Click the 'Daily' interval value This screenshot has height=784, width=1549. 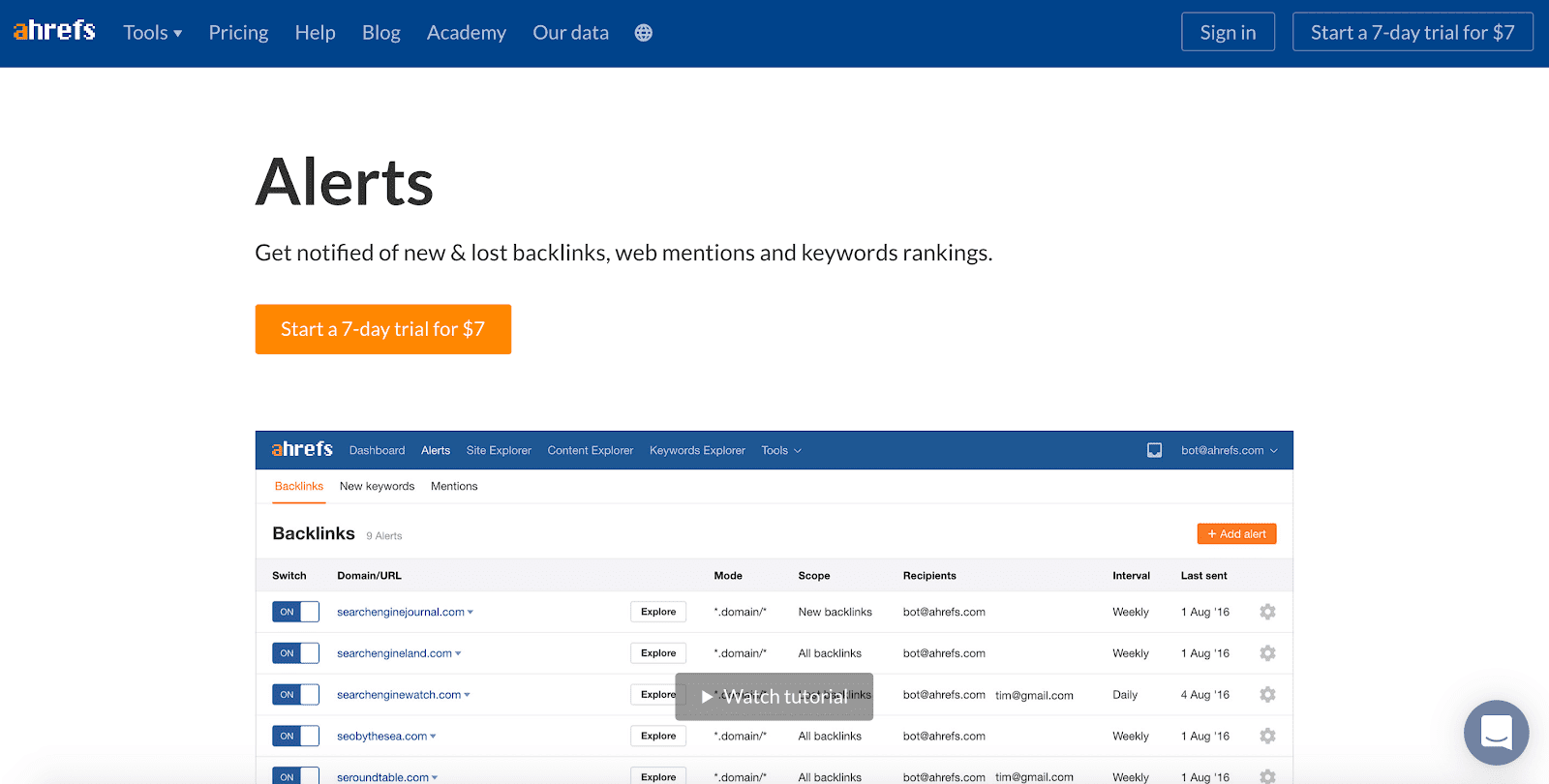point(1125,695)
